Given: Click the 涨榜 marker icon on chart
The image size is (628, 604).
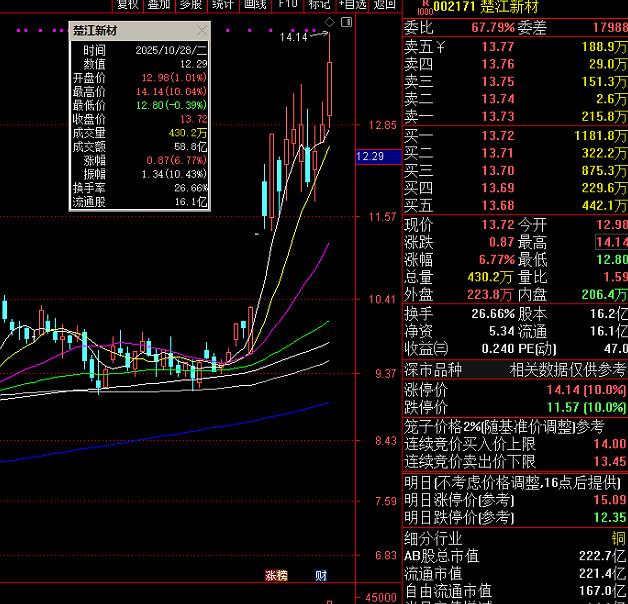Looking at the screenshot, I should pos(276,575).
